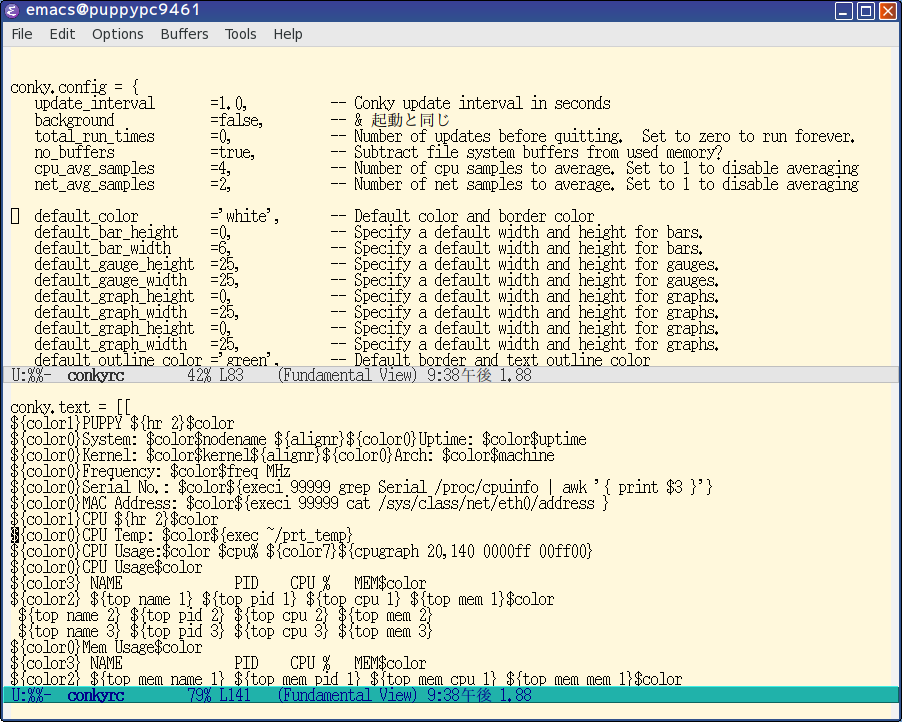Open the Tools menu
Screen dimensions: 902x722
pos(240,34)
